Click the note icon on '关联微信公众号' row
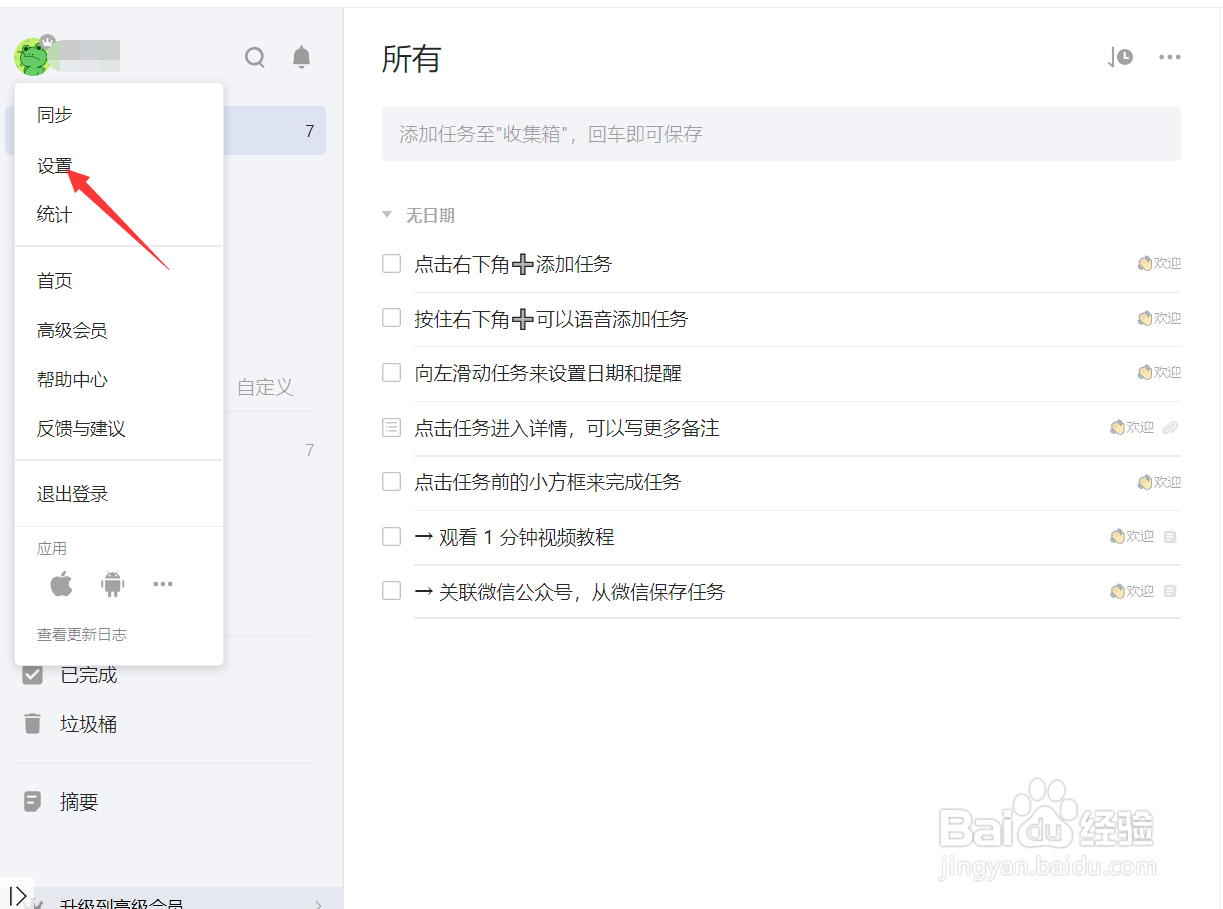The height and width of the screenshot is (909, 1223). [1171, 591]
